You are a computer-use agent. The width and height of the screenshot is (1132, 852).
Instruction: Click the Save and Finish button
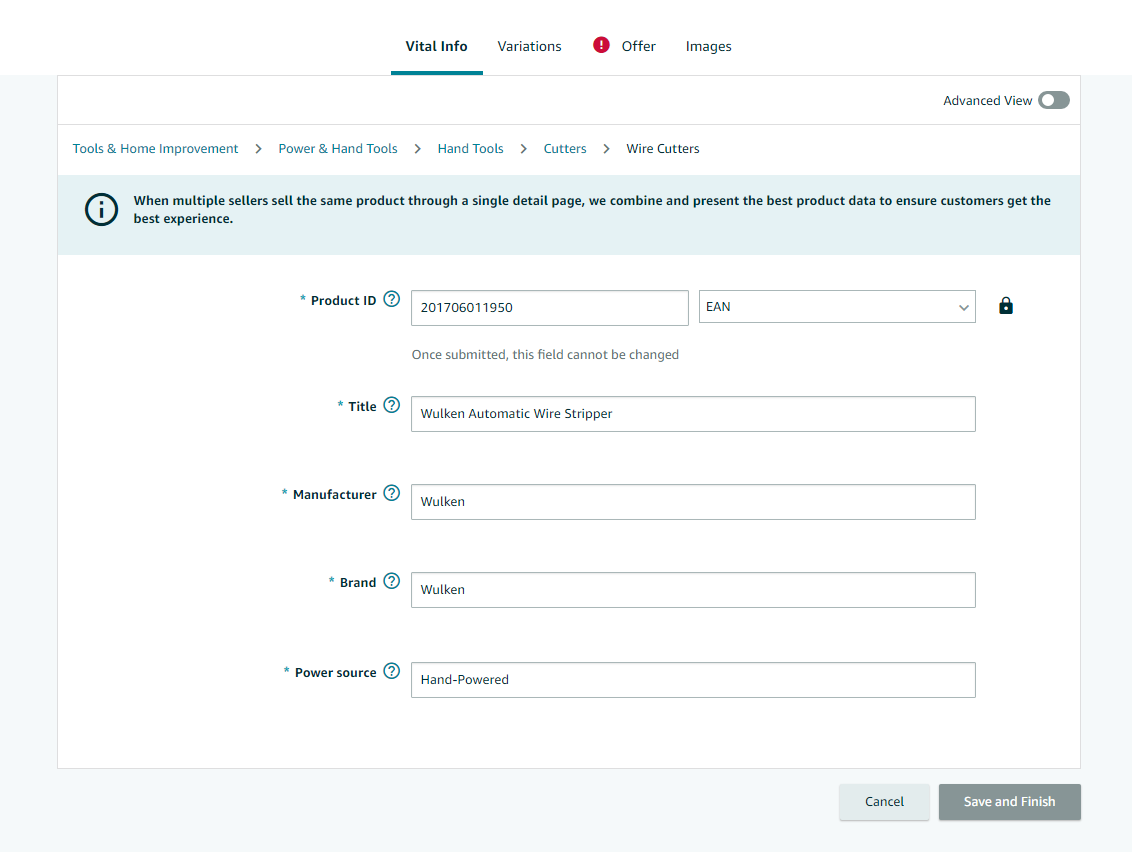click(x=1009, y=801)
